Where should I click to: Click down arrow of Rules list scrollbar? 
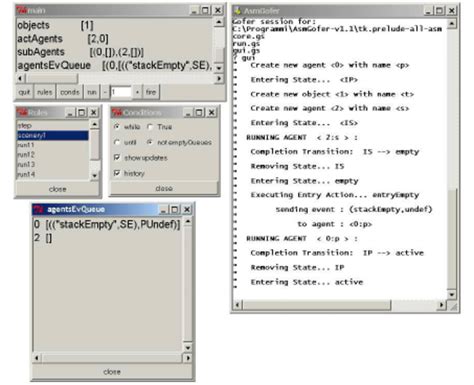95,175
